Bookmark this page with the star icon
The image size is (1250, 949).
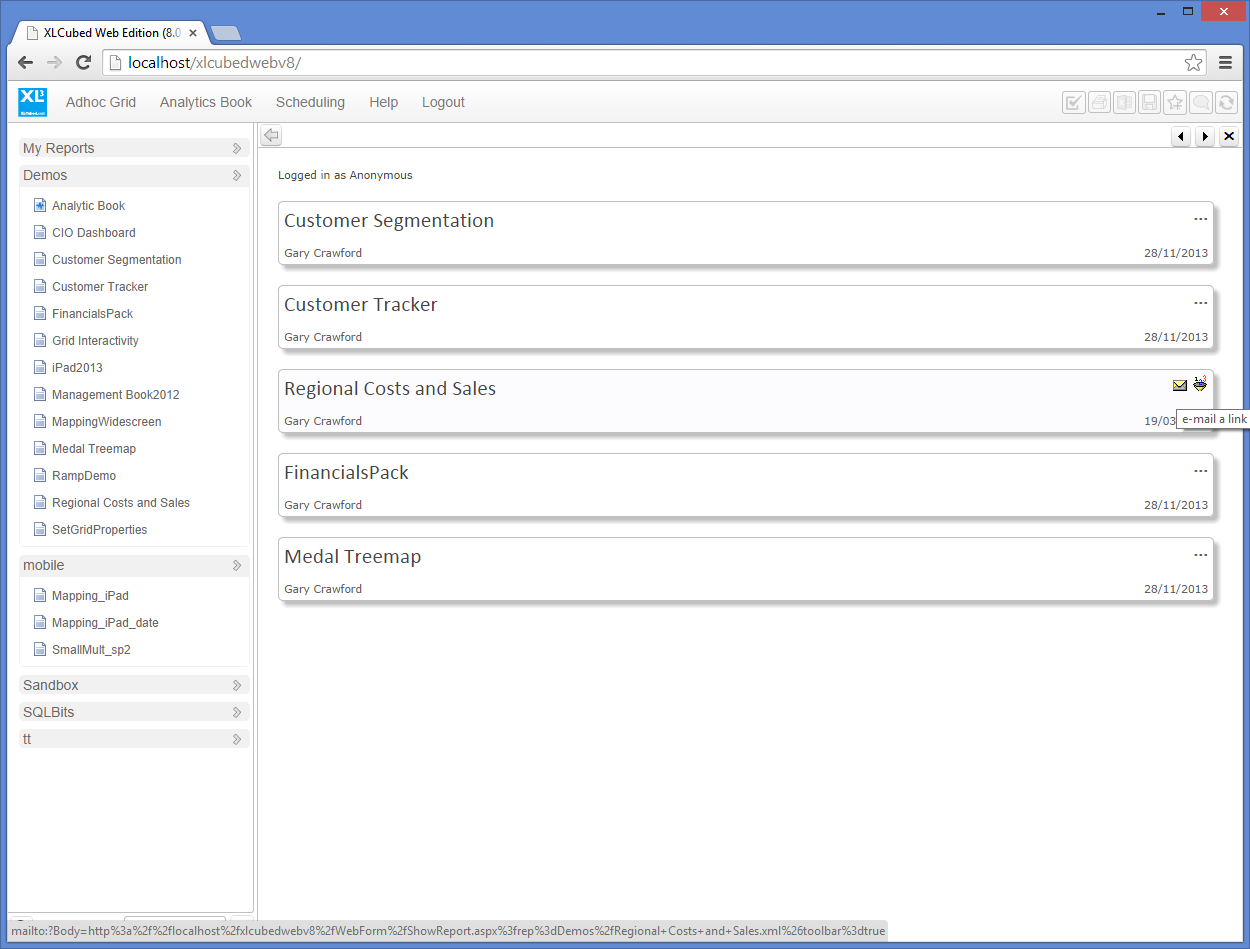(1193, 63)
